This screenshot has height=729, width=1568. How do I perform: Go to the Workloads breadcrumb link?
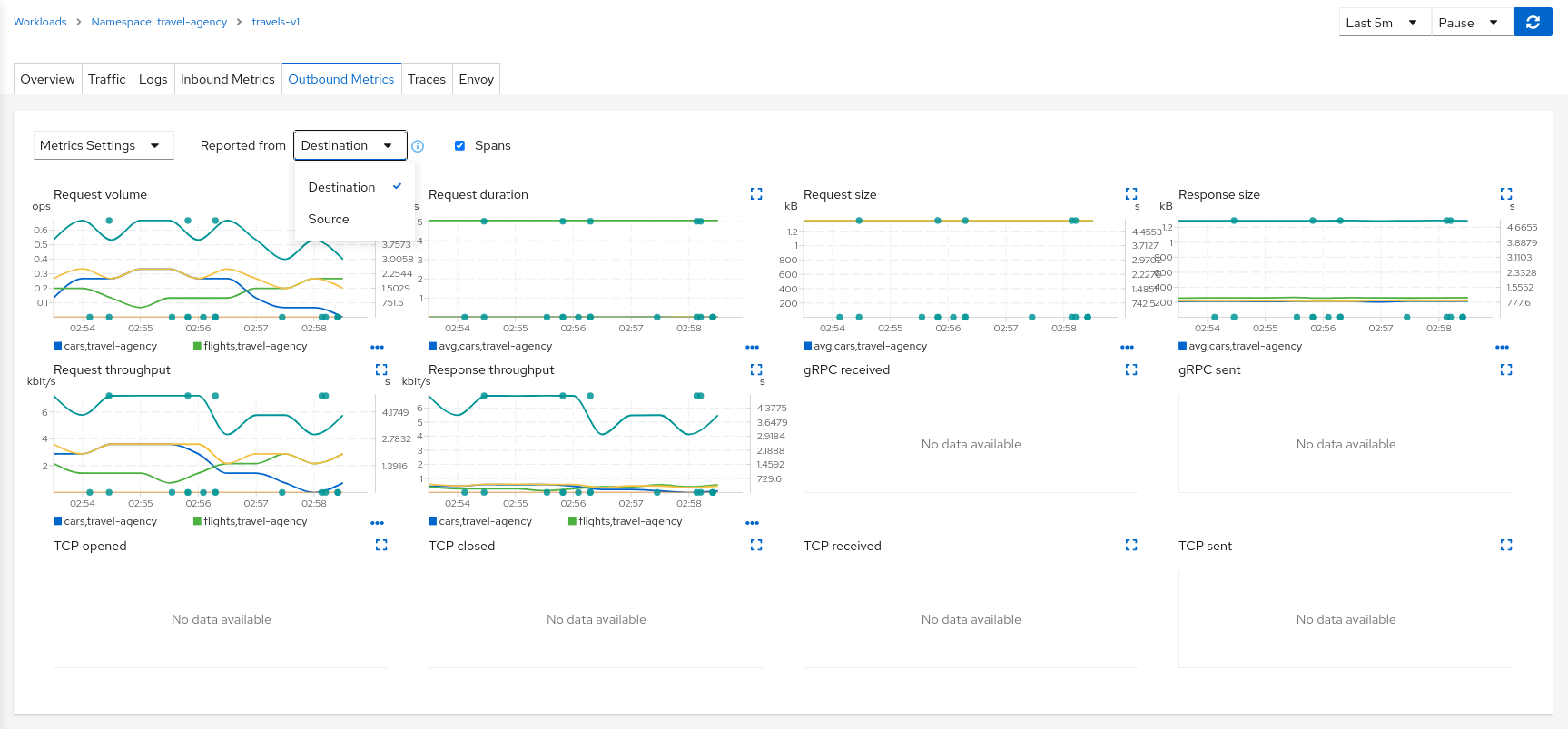(40, 22)
